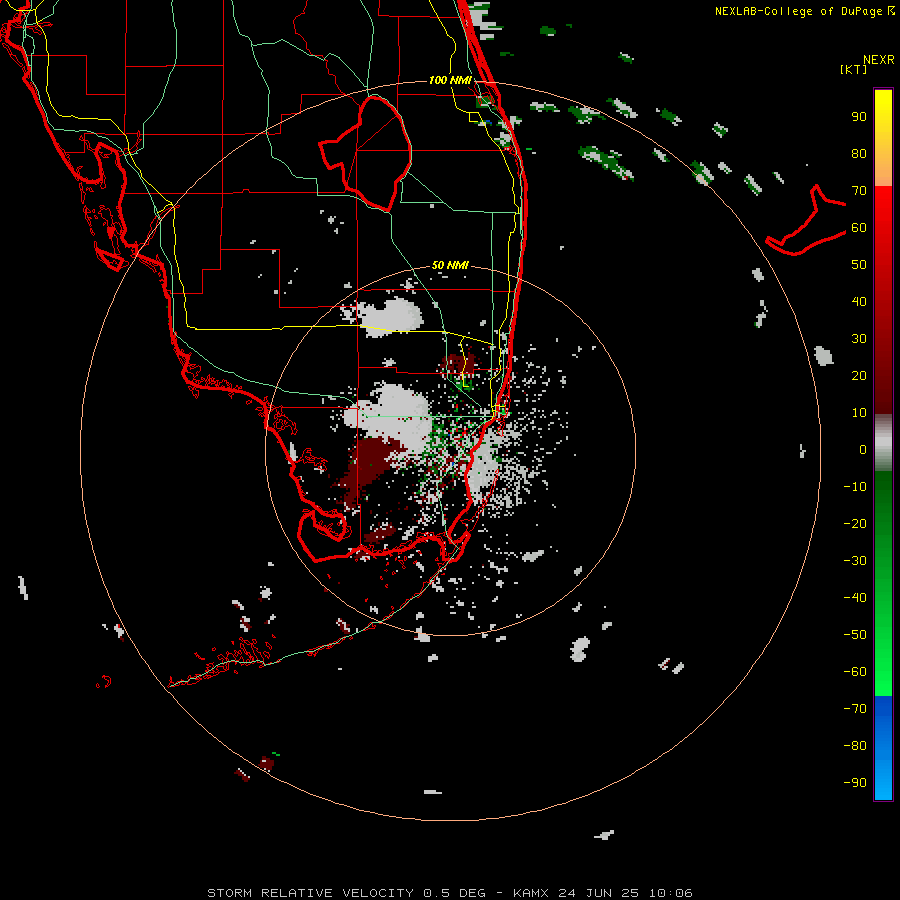The height and width of the screenshot is (900, 900).
Task: Click the -20 value on the velocity scale
Action: click(x=855, y=523)
